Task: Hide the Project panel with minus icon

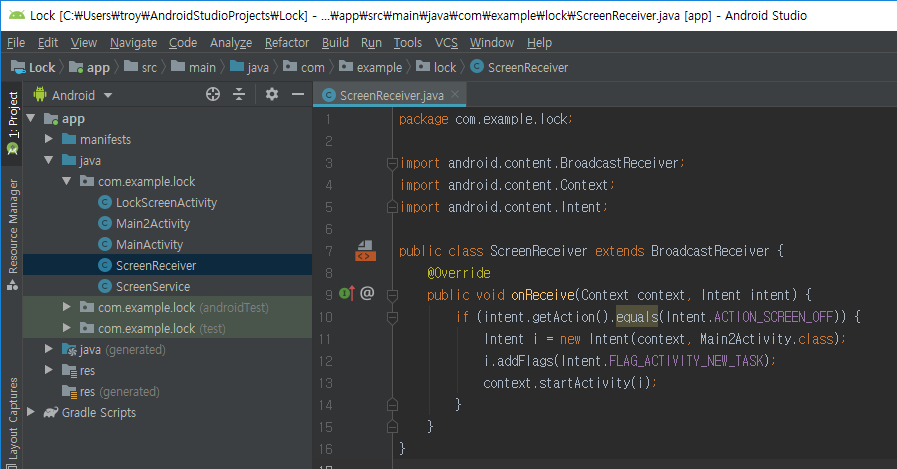Action: 297,94
